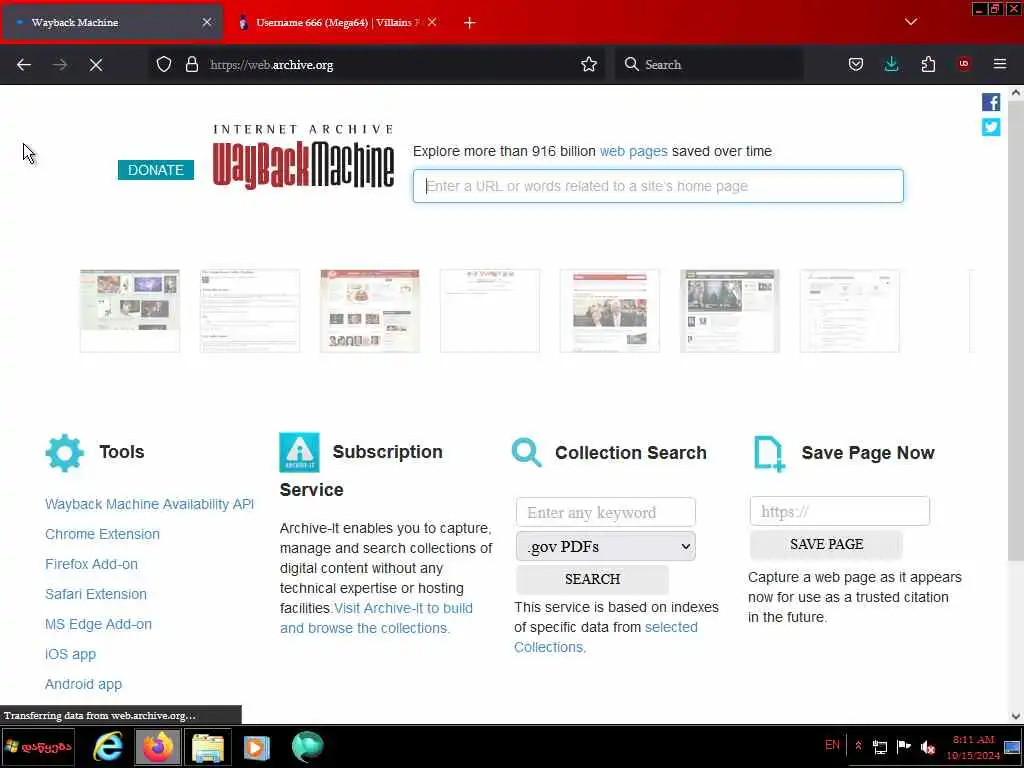The height and width of the screenshot is (768, 1024).
Task: Click the Collection Search magnifier icon
Action: [526, 453]
